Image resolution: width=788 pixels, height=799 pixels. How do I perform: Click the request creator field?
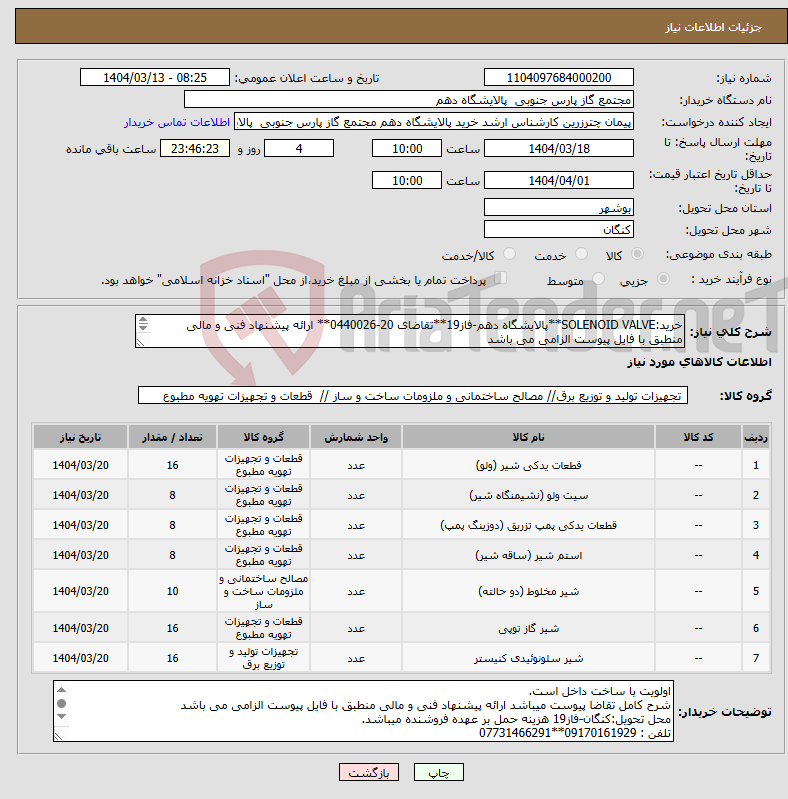tap(434, 122)
